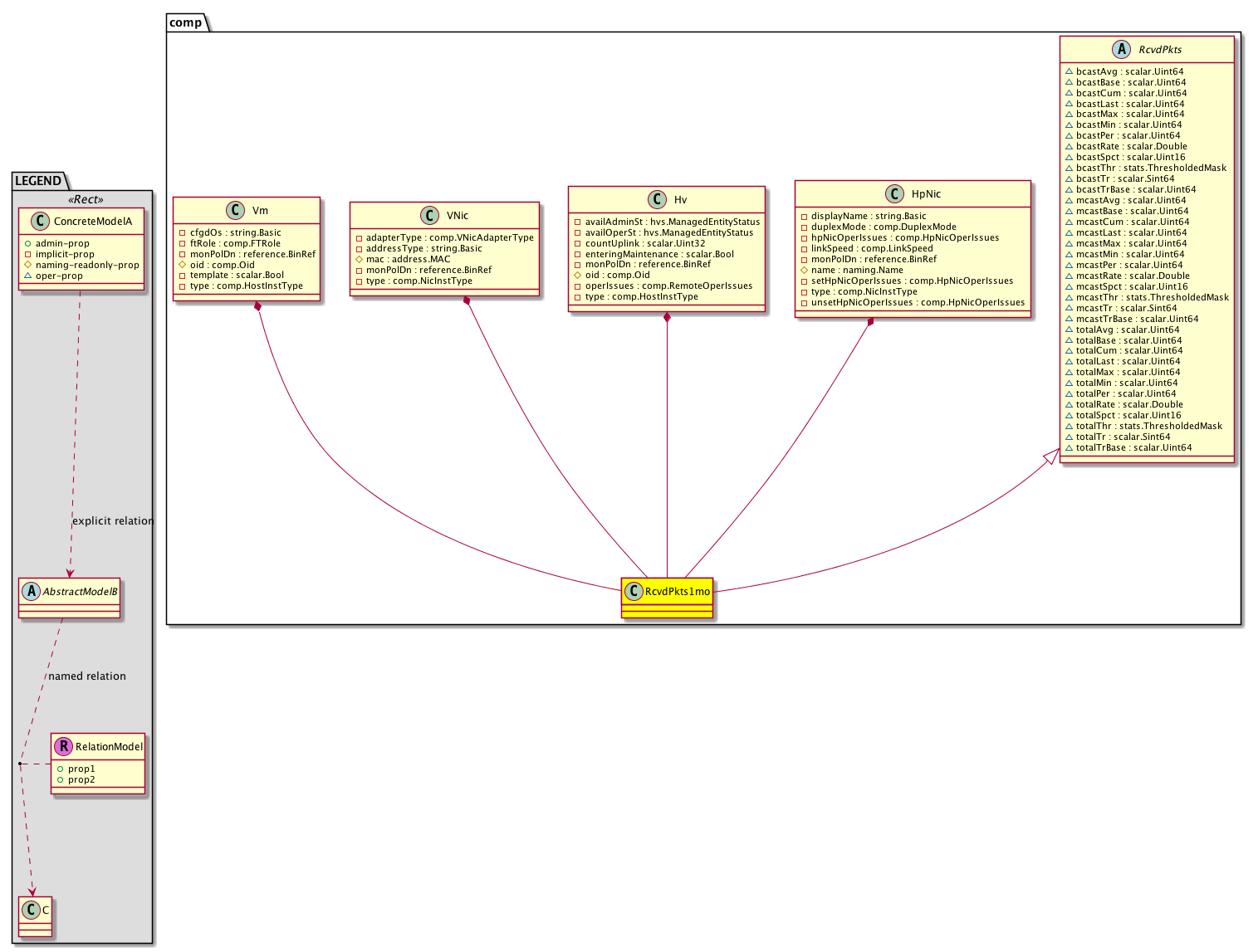Click the Vm class circle icon
This screenshot has height=952, width=1258.
[233, 211]
